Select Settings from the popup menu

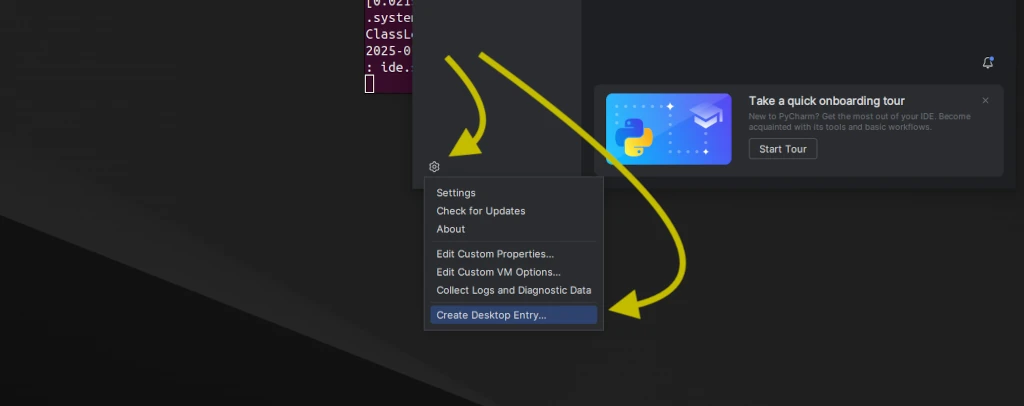point(513,193)
